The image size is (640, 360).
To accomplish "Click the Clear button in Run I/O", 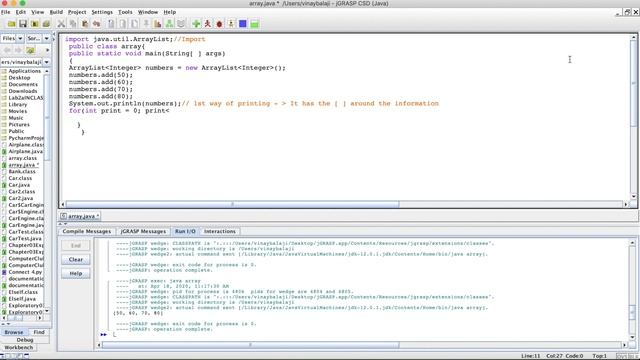I will tap(76, 260).
